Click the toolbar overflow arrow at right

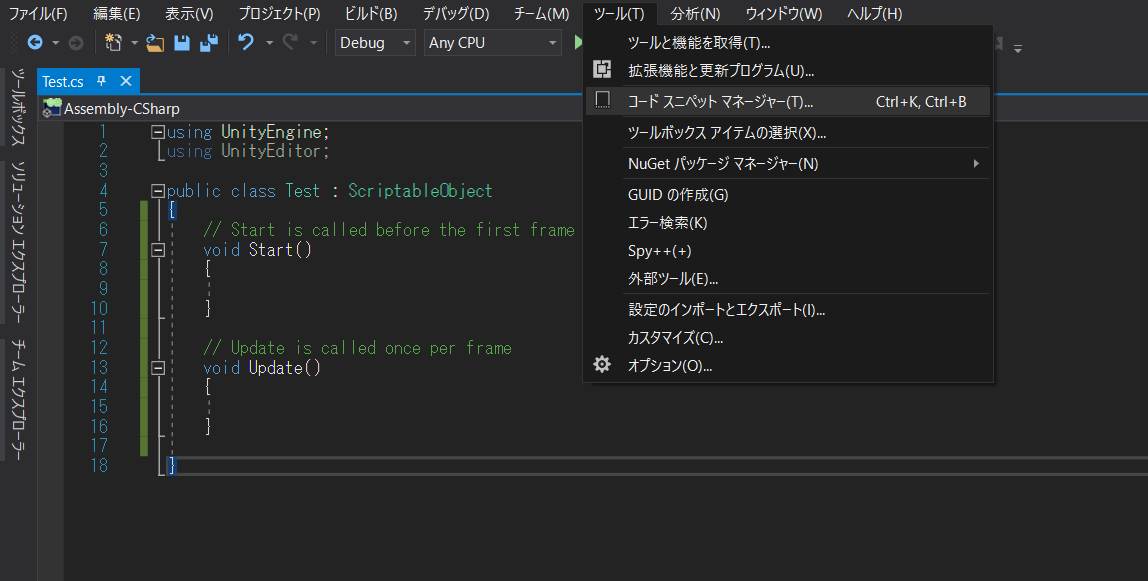point(1018,49)
